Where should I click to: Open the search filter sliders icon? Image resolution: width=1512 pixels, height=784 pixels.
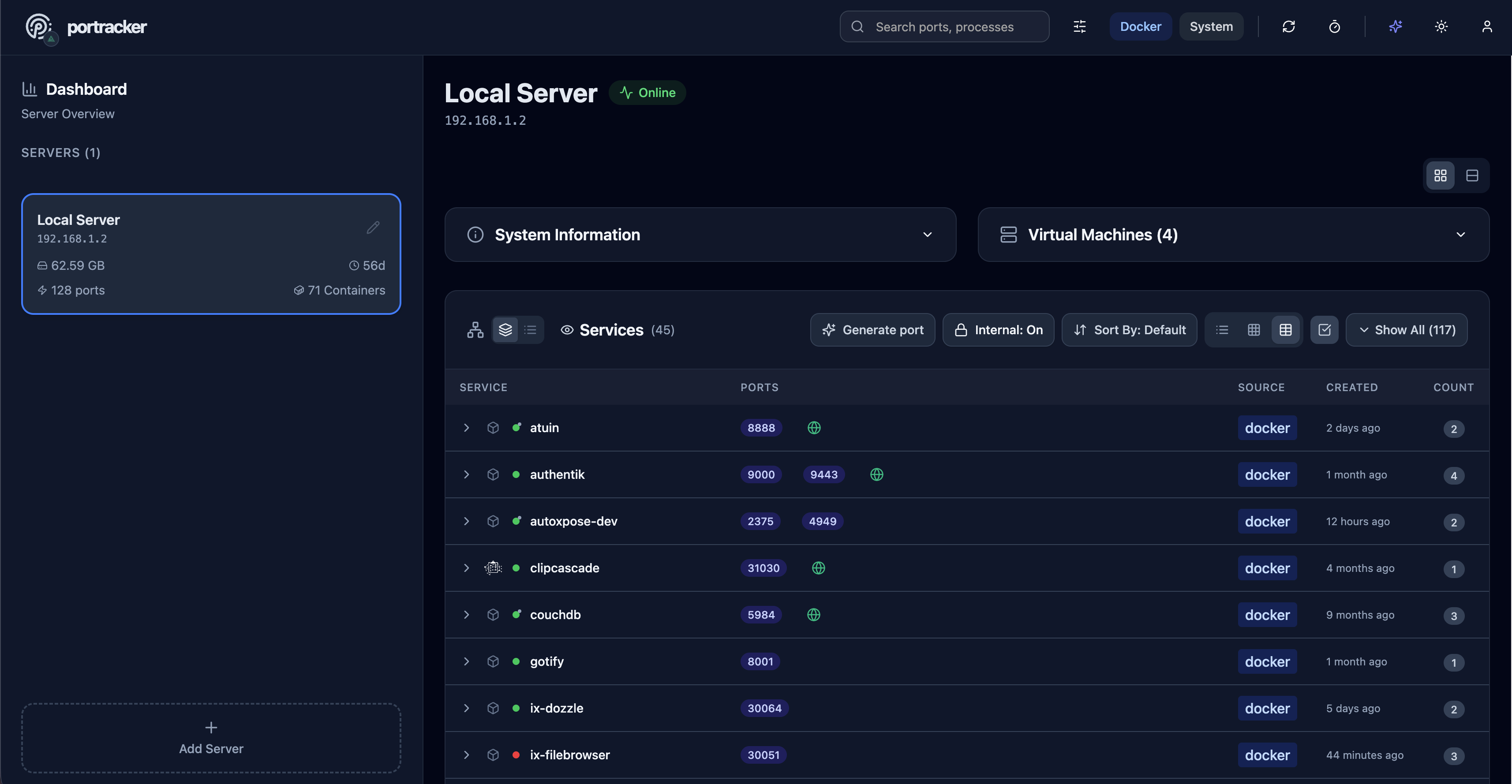[x=1079, y=26]
